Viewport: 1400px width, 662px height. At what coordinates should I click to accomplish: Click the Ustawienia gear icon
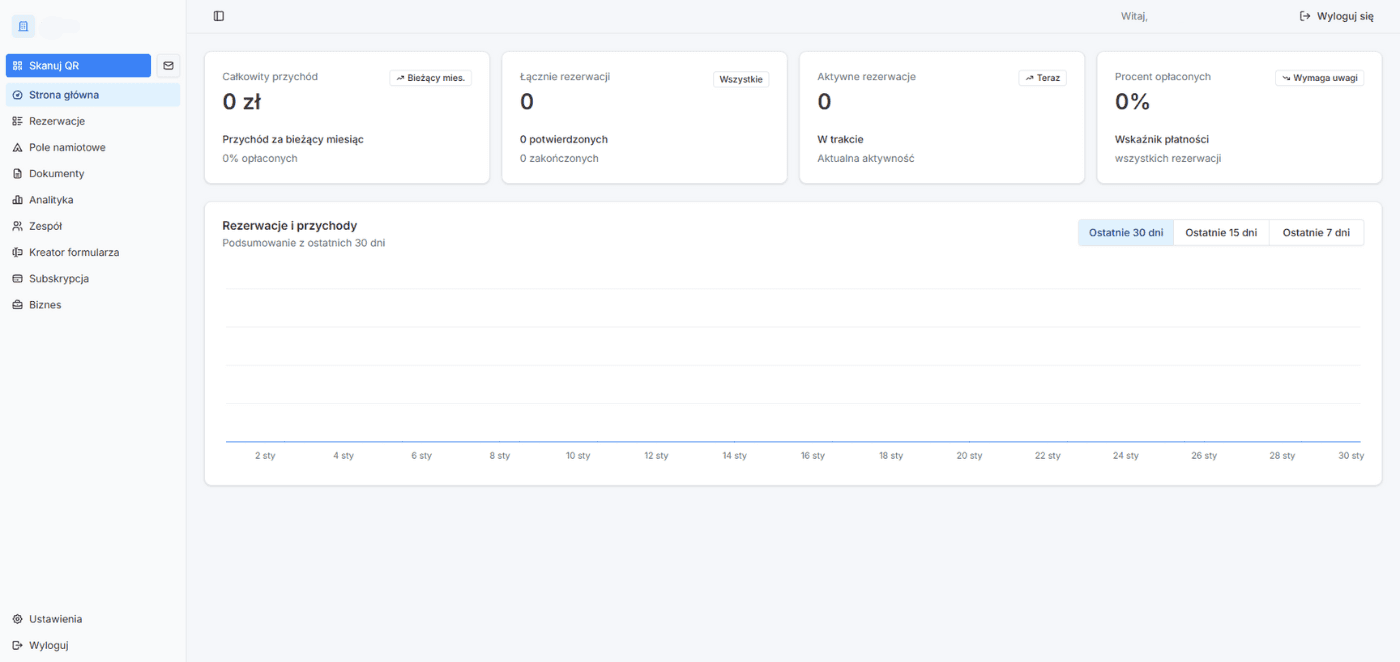[18, 619]
